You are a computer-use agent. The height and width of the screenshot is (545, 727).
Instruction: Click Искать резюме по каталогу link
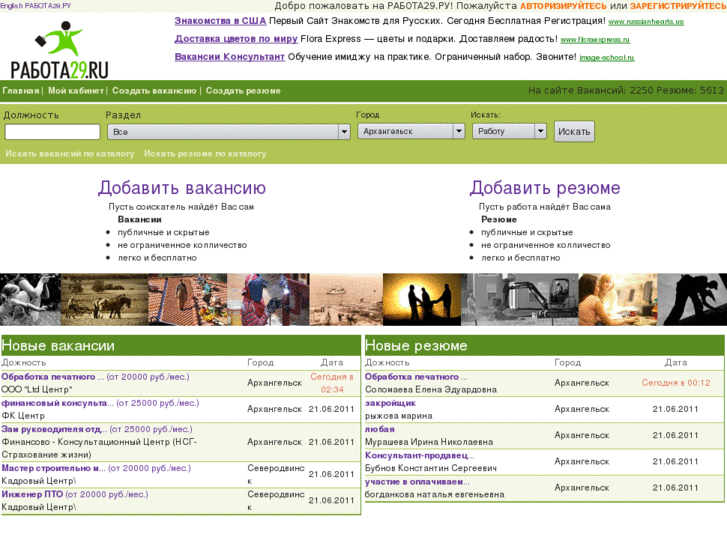205,154
